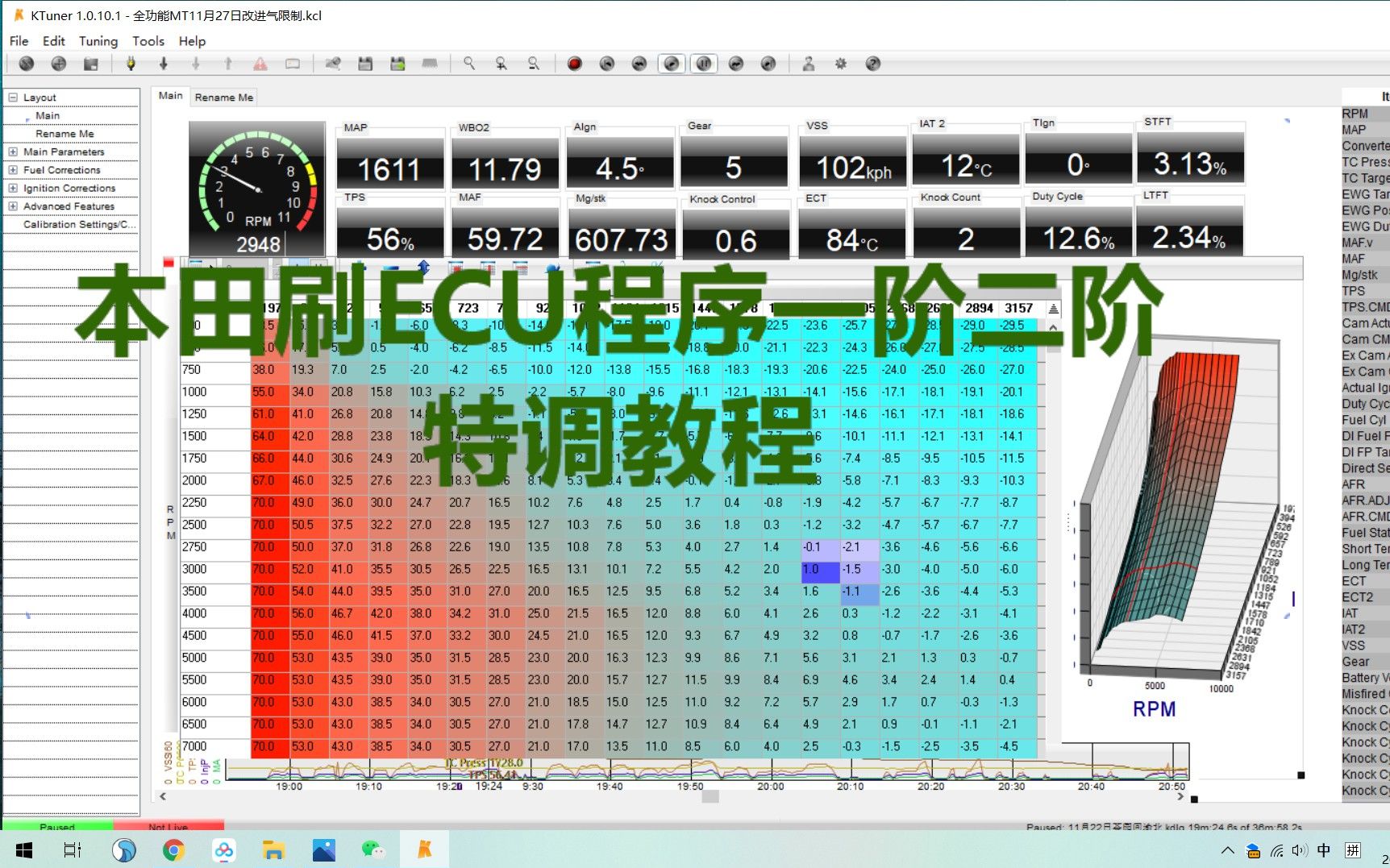Click the 19:24 datalog timeline cursor
This screenshot has height=868, width=1390.
point(489,786)
